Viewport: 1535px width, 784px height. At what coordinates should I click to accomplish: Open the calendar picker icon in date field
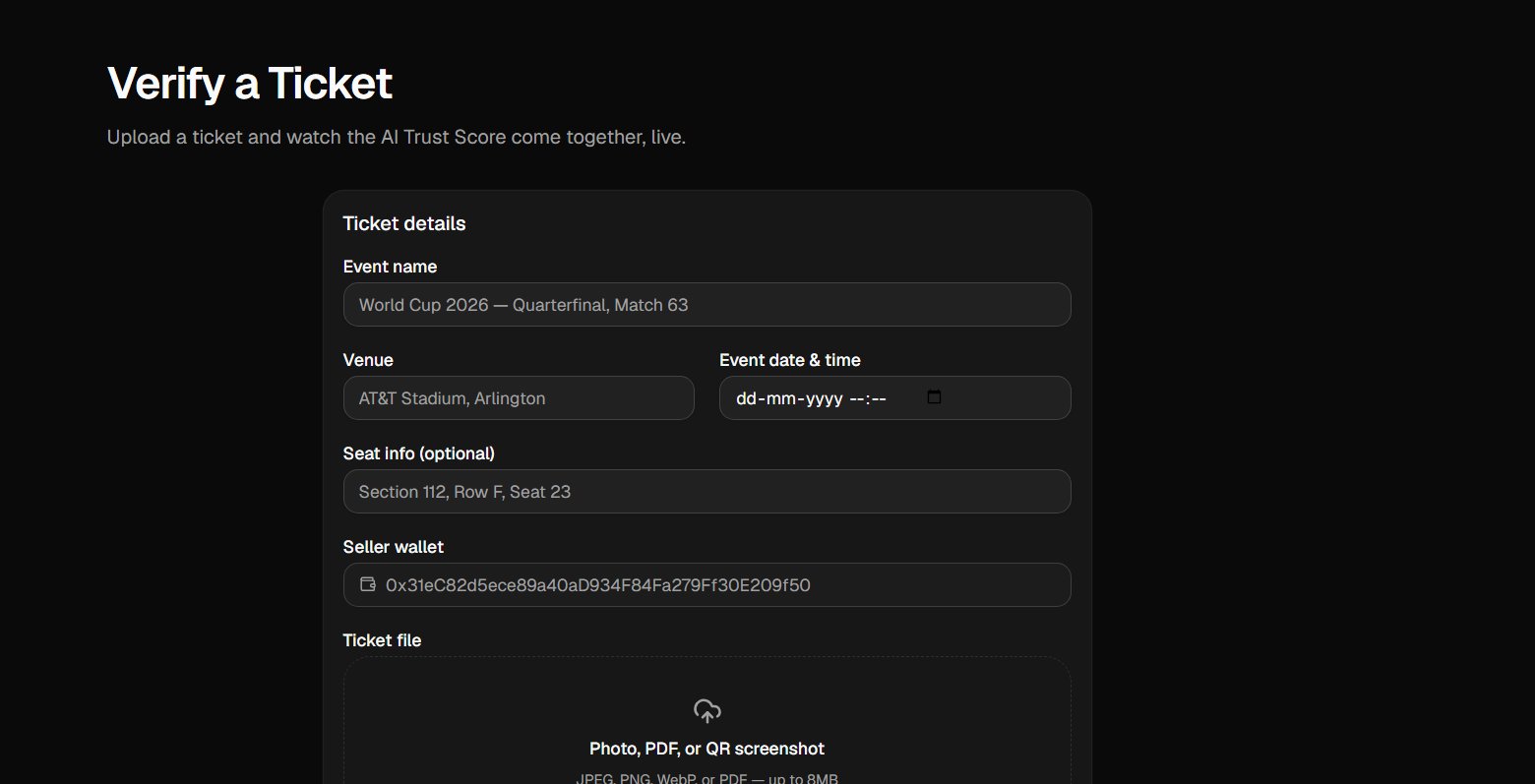coord(934,397)
